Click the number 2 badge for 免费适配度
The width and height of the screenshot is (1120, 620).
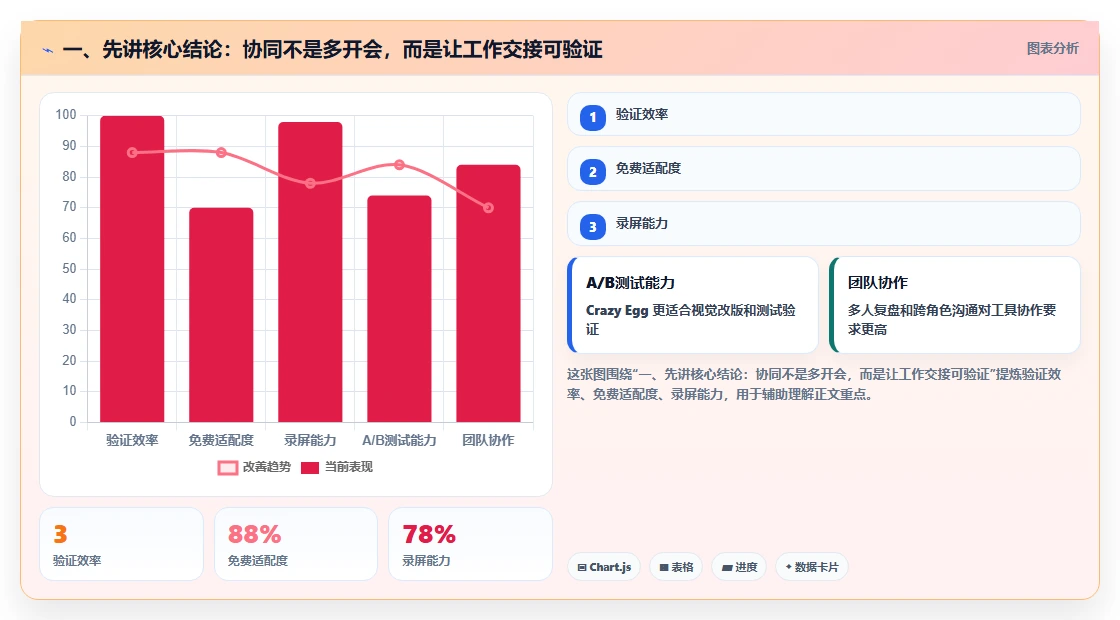coord(593,172)
